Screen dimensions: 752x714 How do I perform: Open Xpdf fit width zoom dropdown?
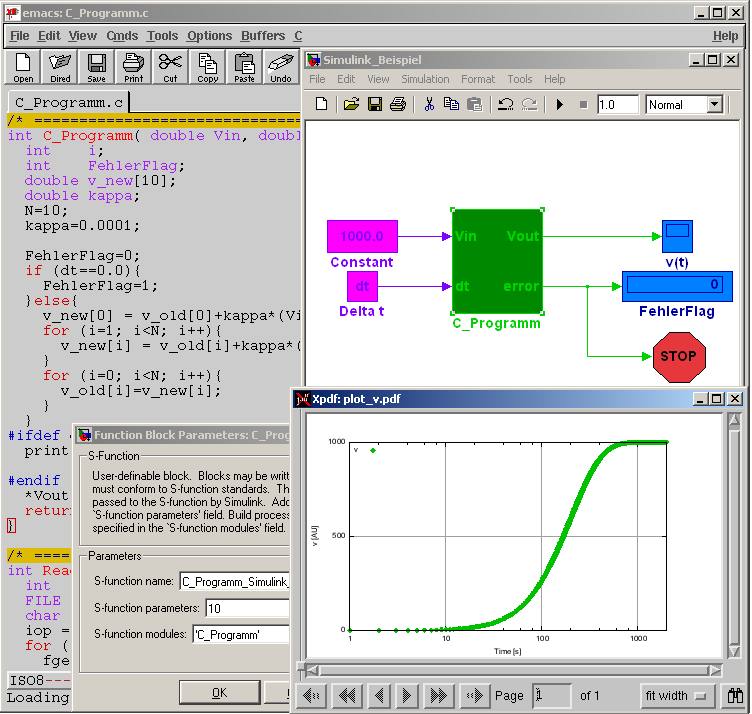click(677, 695)
